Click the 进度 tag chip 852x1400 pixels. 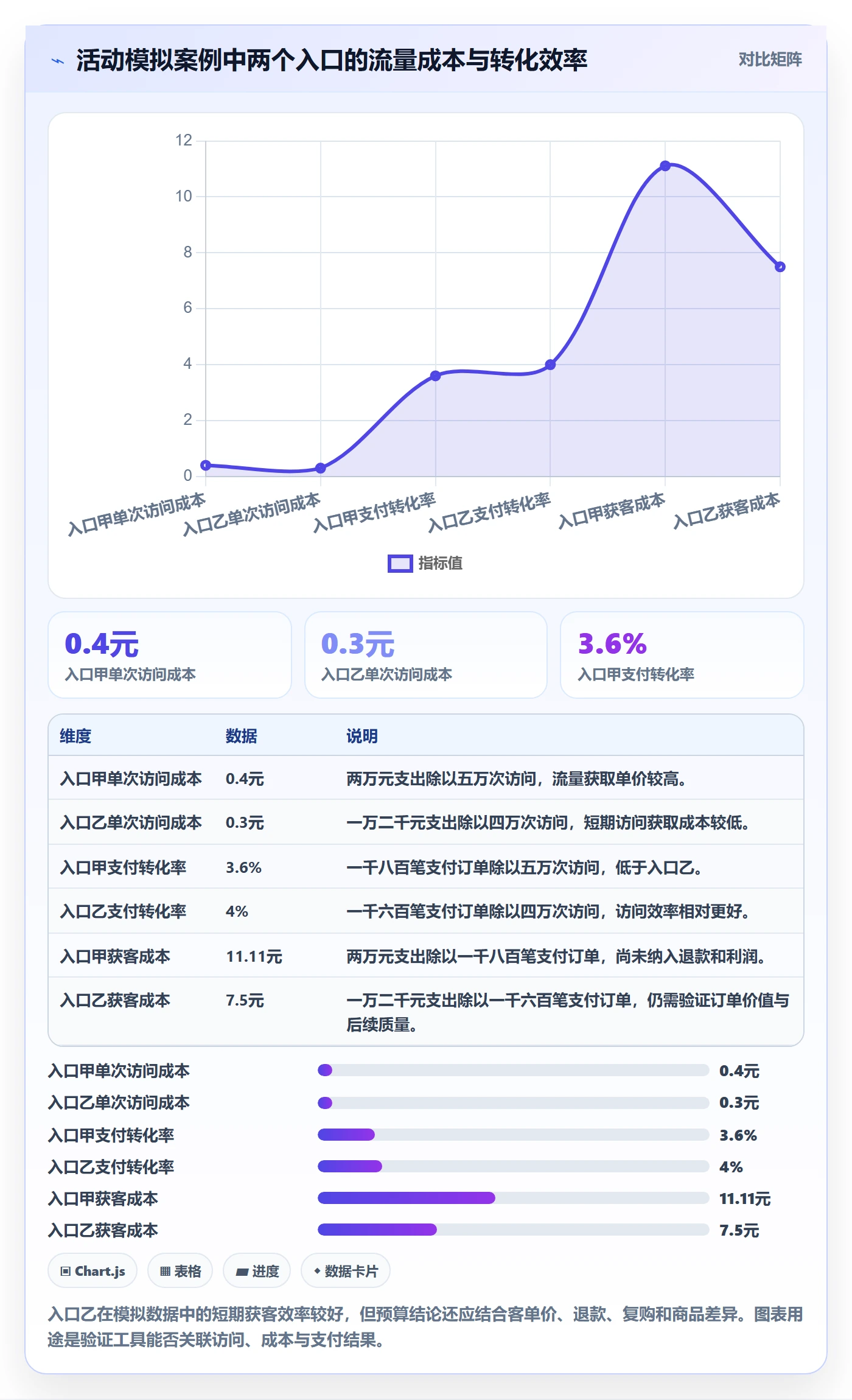click(x=257, y=1271)
